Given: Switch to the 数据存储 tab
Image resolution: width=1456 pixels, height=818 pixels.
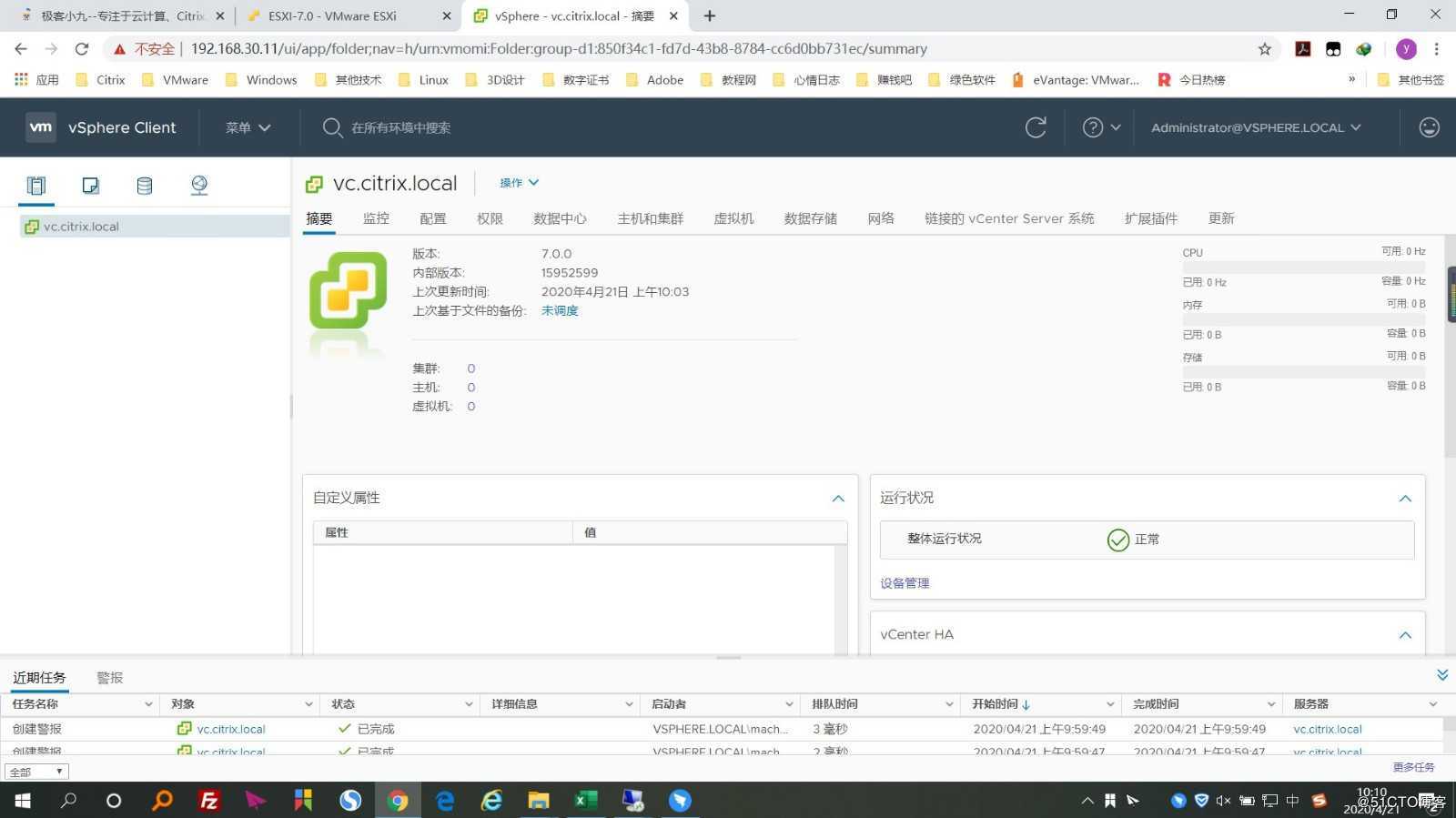Looking at the screenshot, I should coord(811,218).
